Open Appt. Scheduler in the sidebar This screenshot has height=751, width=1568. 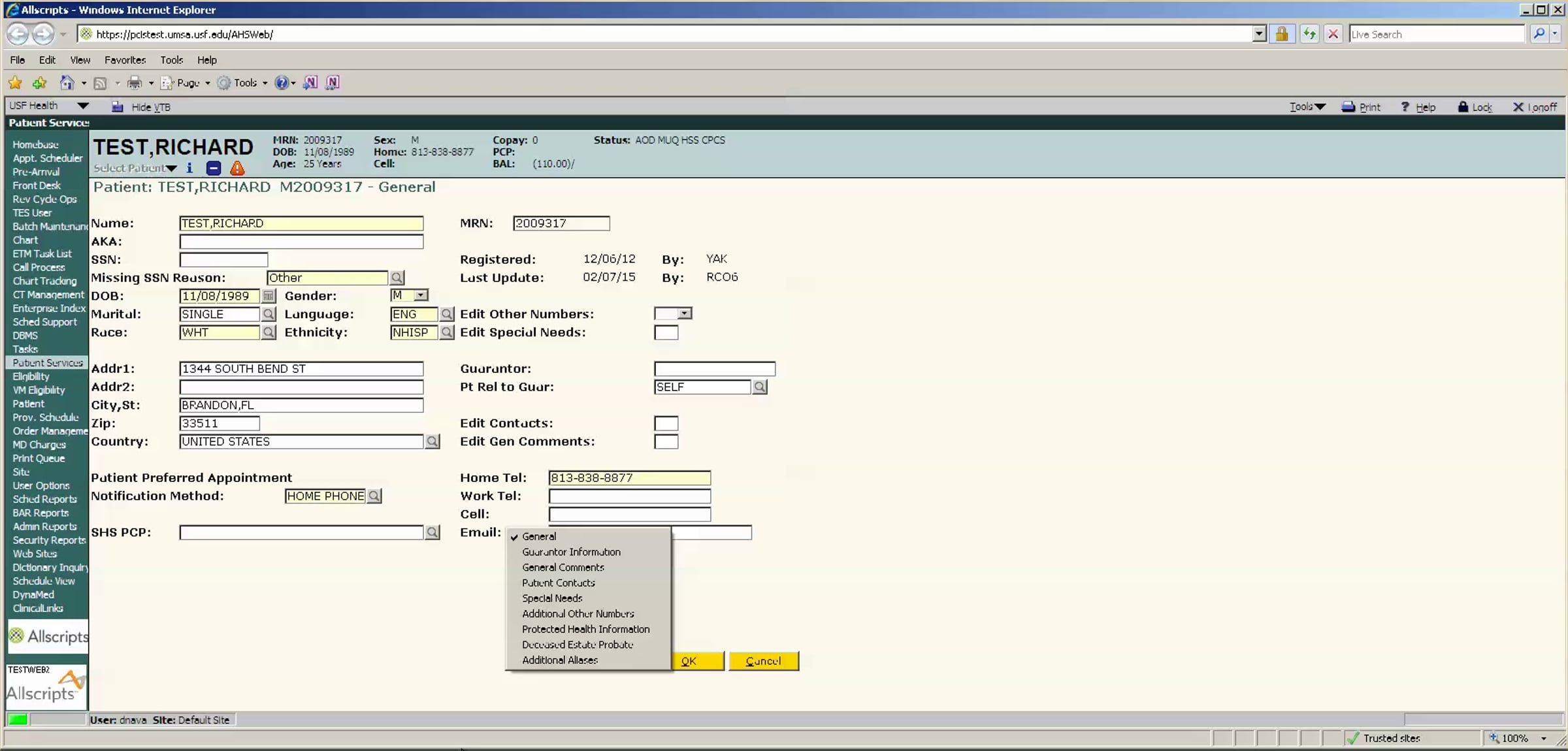[48, 159]
